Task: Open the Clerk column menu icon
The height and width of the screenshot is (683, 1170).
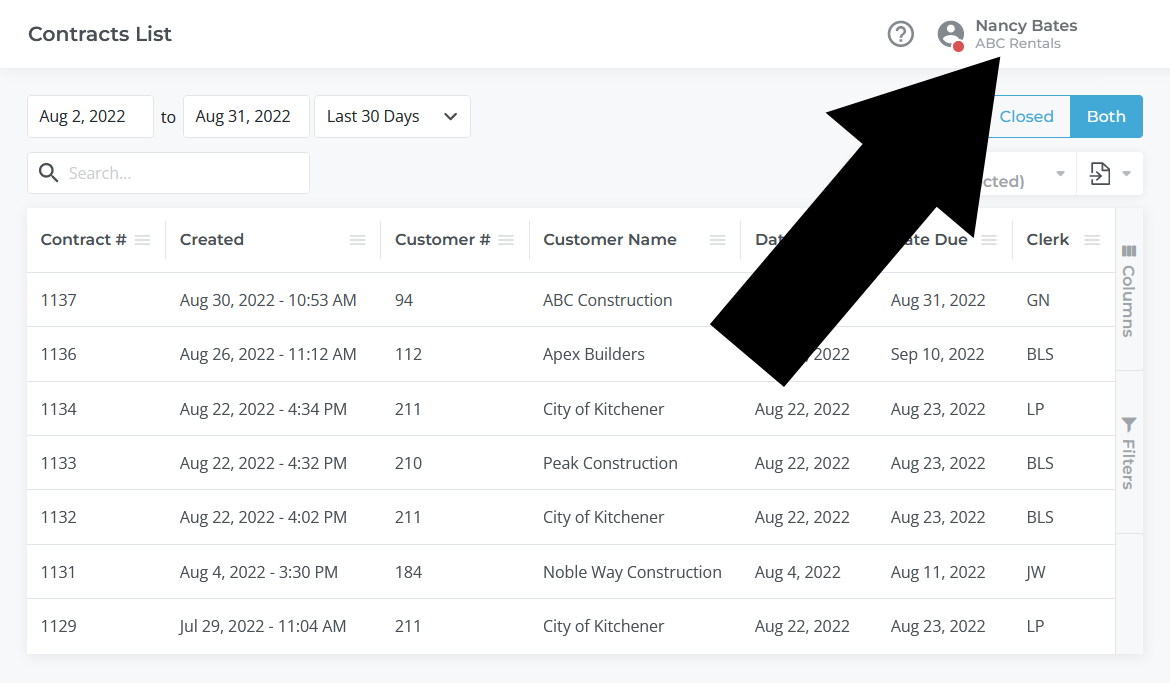Action: pos(1092,240)
